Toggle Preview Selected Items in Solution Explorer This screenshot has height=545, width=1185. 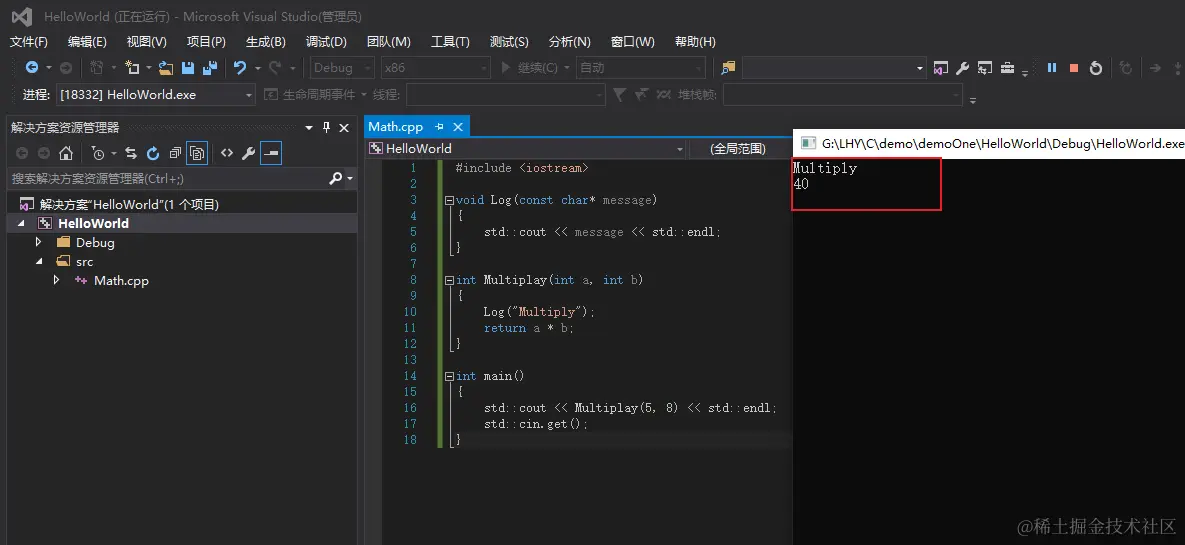click(x=271, y=153)
